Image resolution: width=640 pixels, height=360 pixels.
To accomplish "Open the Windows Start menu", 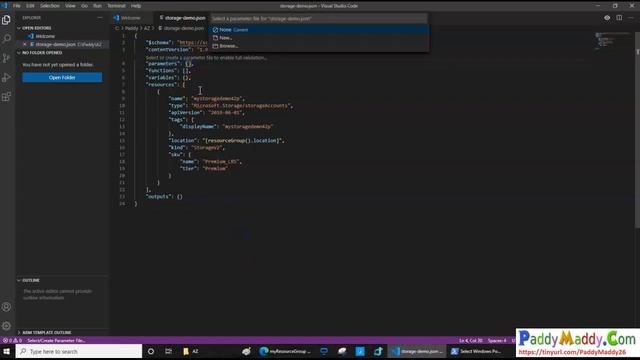I will [7, 351].
